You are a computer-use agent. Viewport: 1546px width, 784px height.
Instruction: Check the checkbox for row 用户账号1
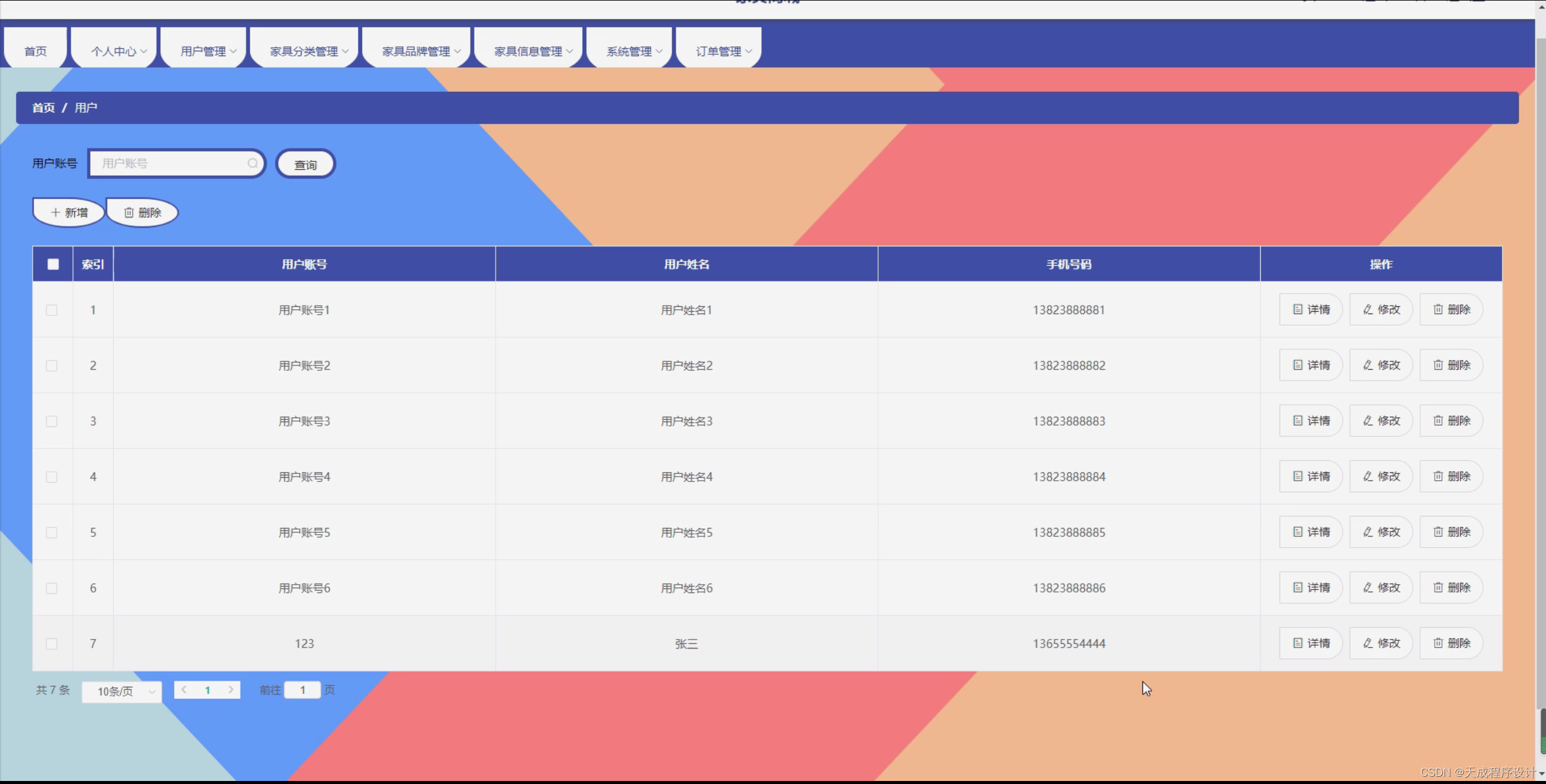tap(52, 310)
